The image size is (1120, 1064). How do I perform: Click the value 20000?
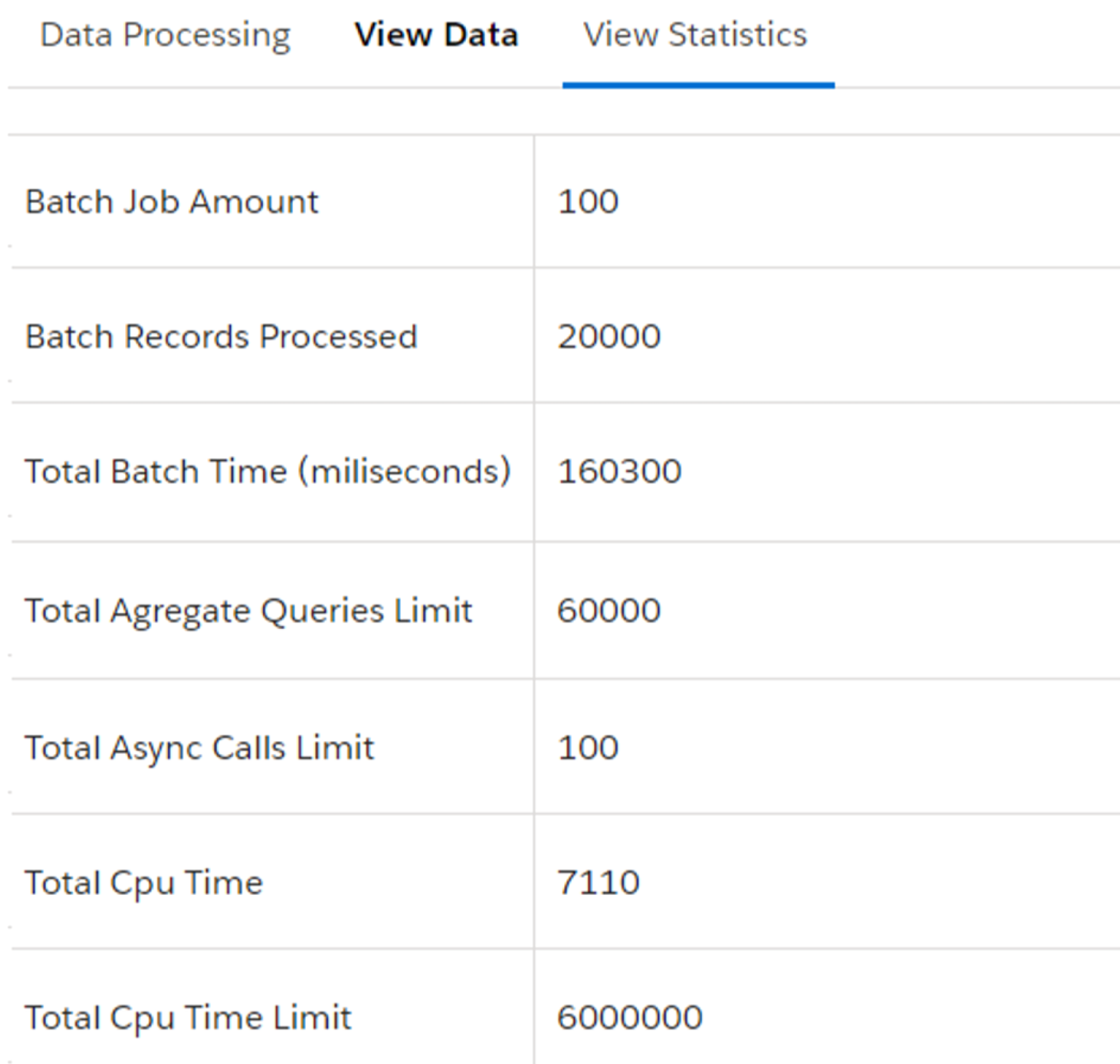point(609,336)
